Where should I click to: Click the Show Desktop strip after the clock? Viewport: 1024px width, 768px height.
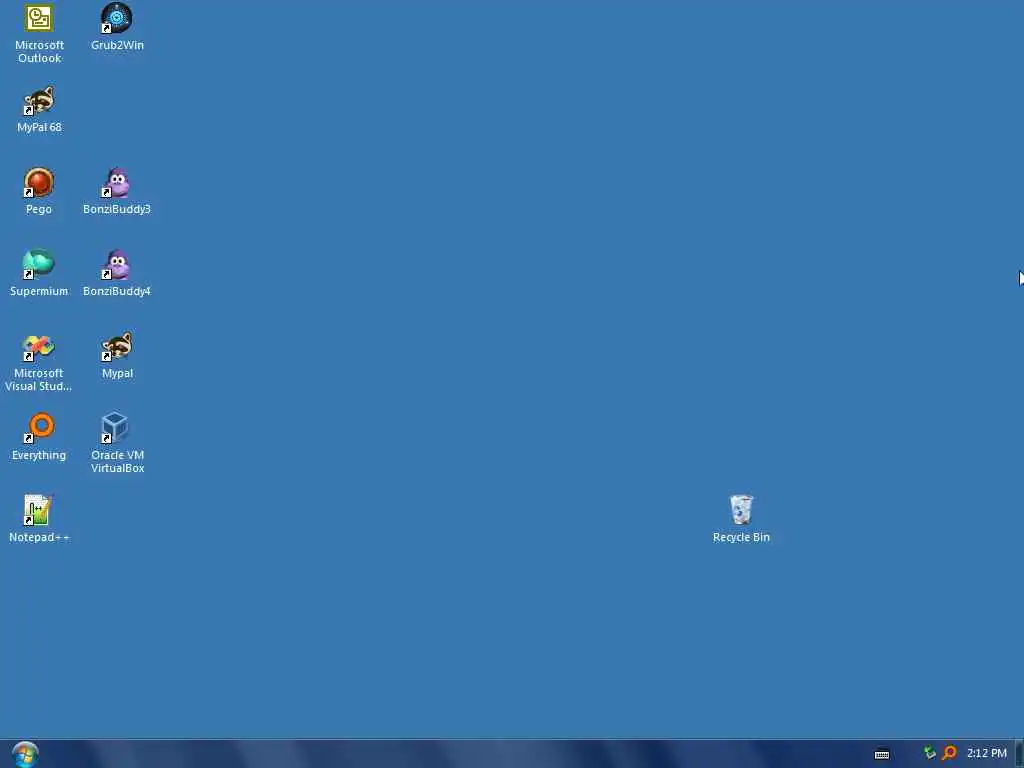pyautogui.click(x=1019, y=754)
